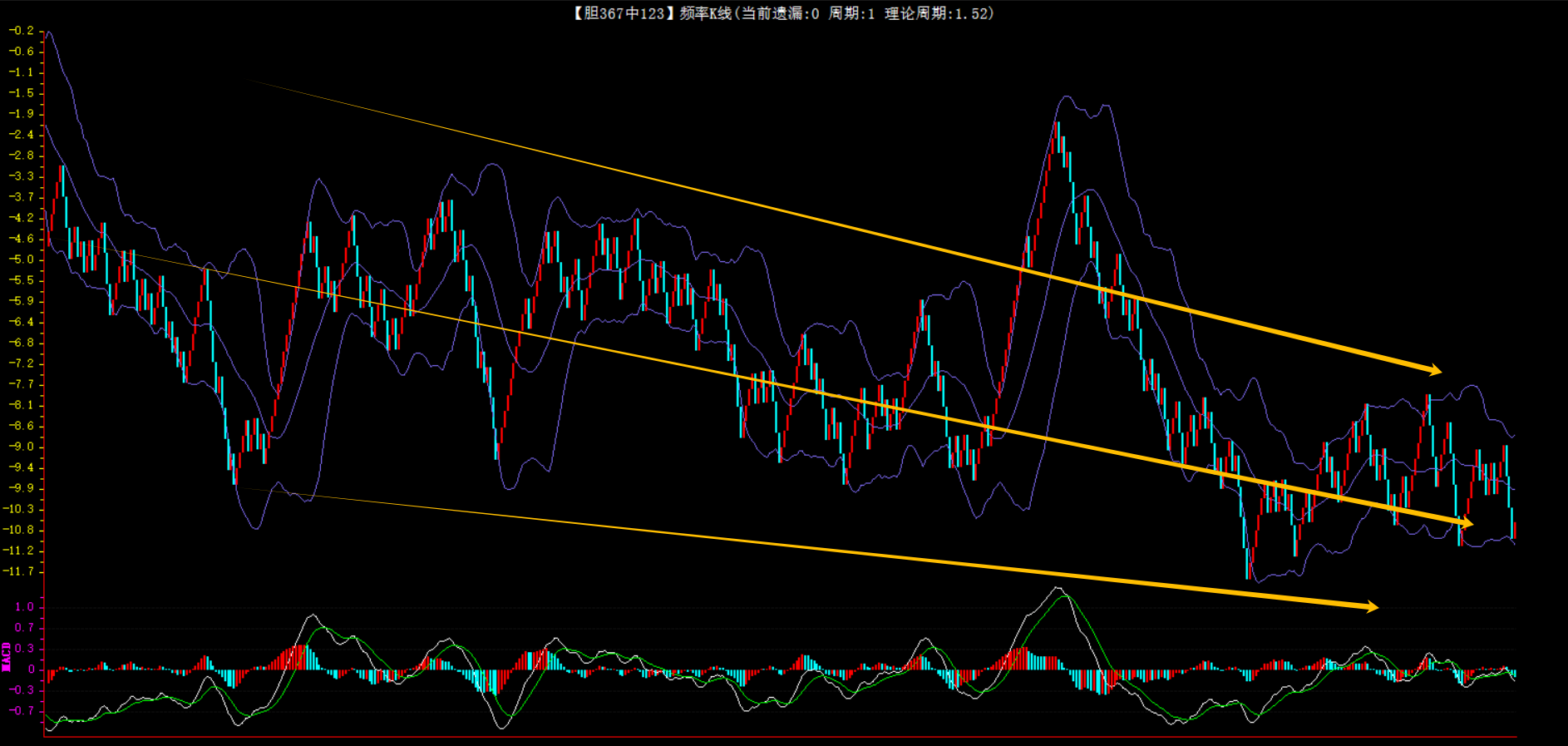The height and width of the screenshot is (746, 1568).
Task: Select the -0.2 label on price axis
Action: click(x=22, y=31)
